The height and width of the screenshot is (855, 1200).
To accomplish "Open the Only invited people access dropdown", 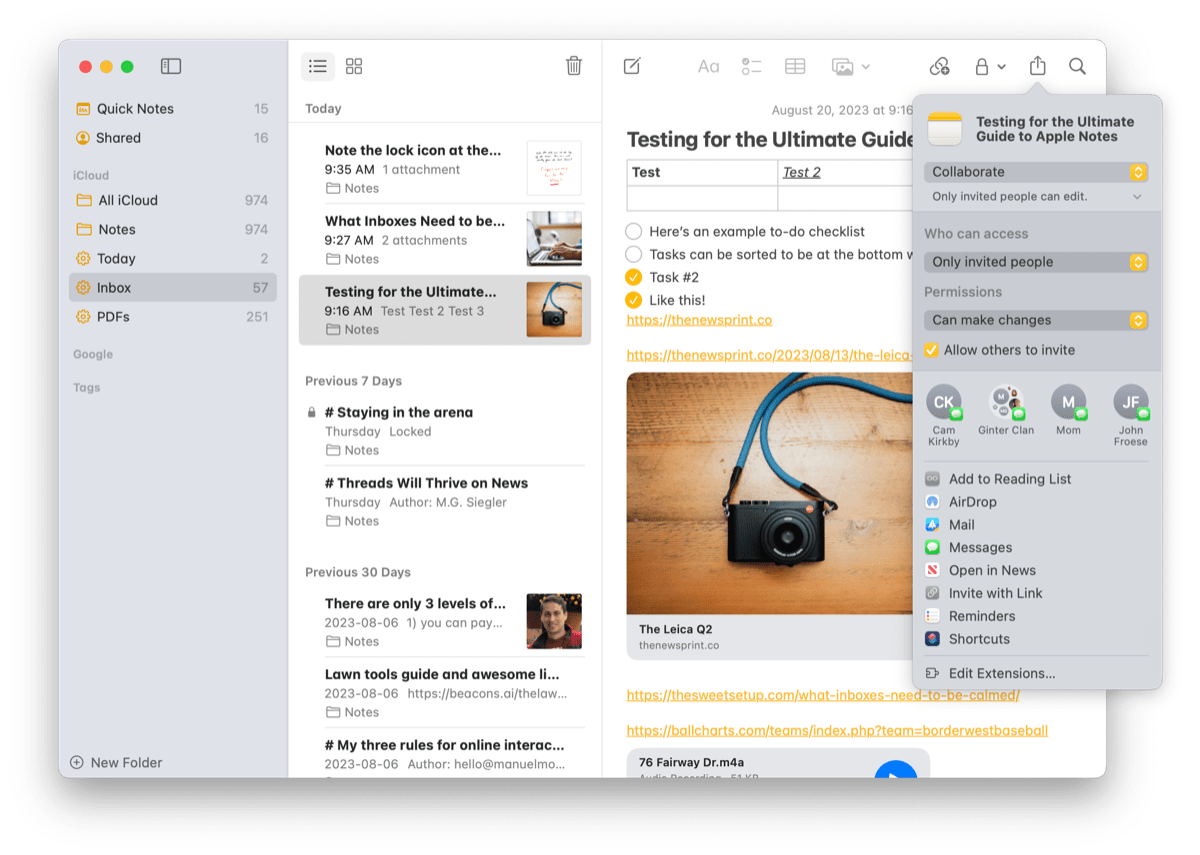I will coord(1036,261).
